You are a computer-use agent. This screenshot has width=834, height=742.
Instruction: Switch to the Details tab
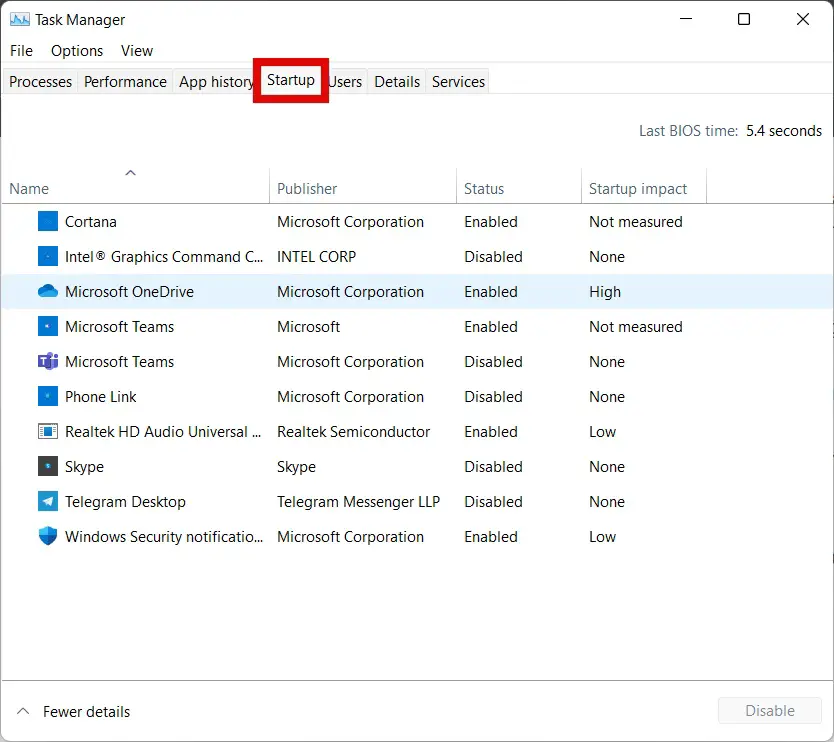pos(397,81)
